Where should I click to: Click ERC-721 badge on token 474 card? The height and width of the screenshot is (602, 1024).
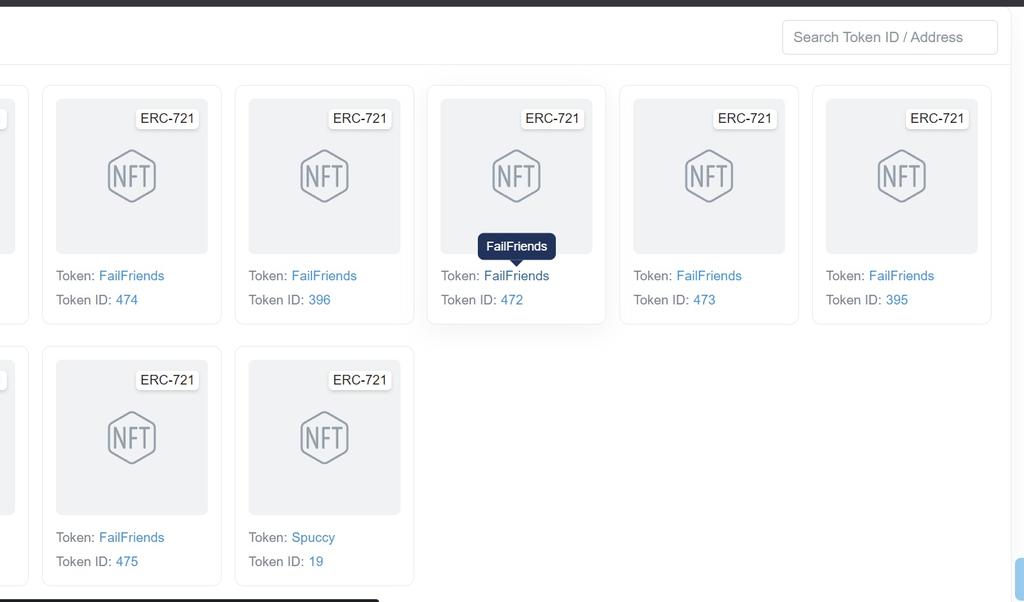tap(167, 118)
